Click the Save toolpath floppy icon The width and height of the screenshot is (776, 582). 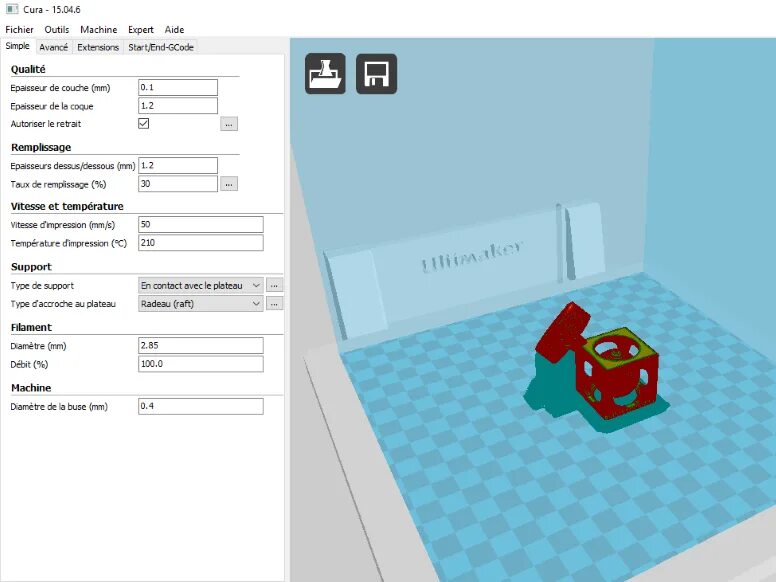click(376, 74)
